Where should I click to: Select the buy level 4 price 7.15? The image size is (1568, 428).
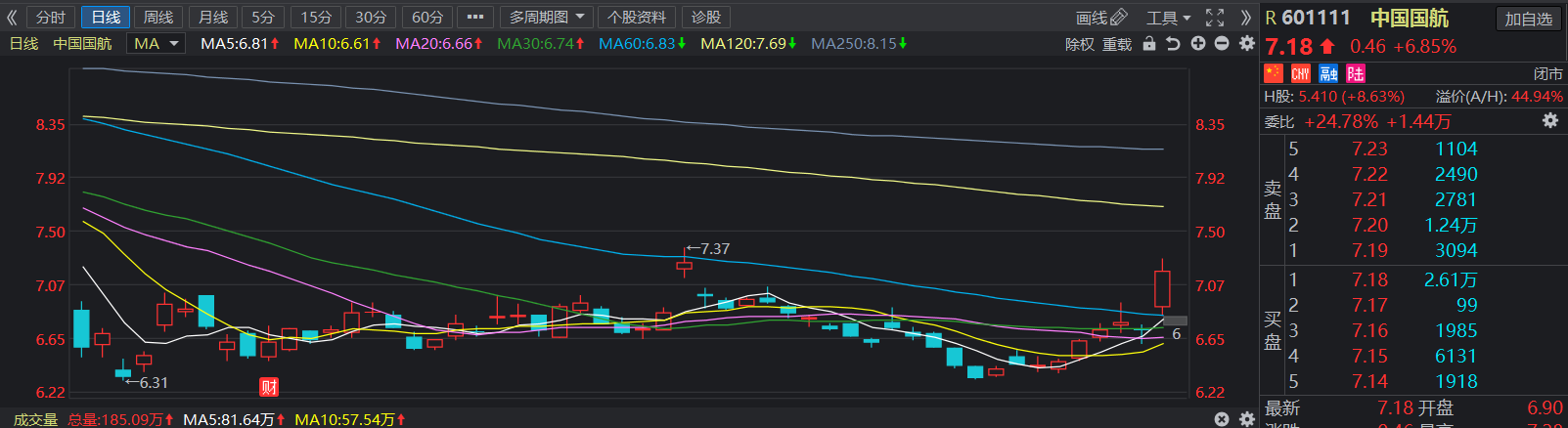pos(1369,356)
